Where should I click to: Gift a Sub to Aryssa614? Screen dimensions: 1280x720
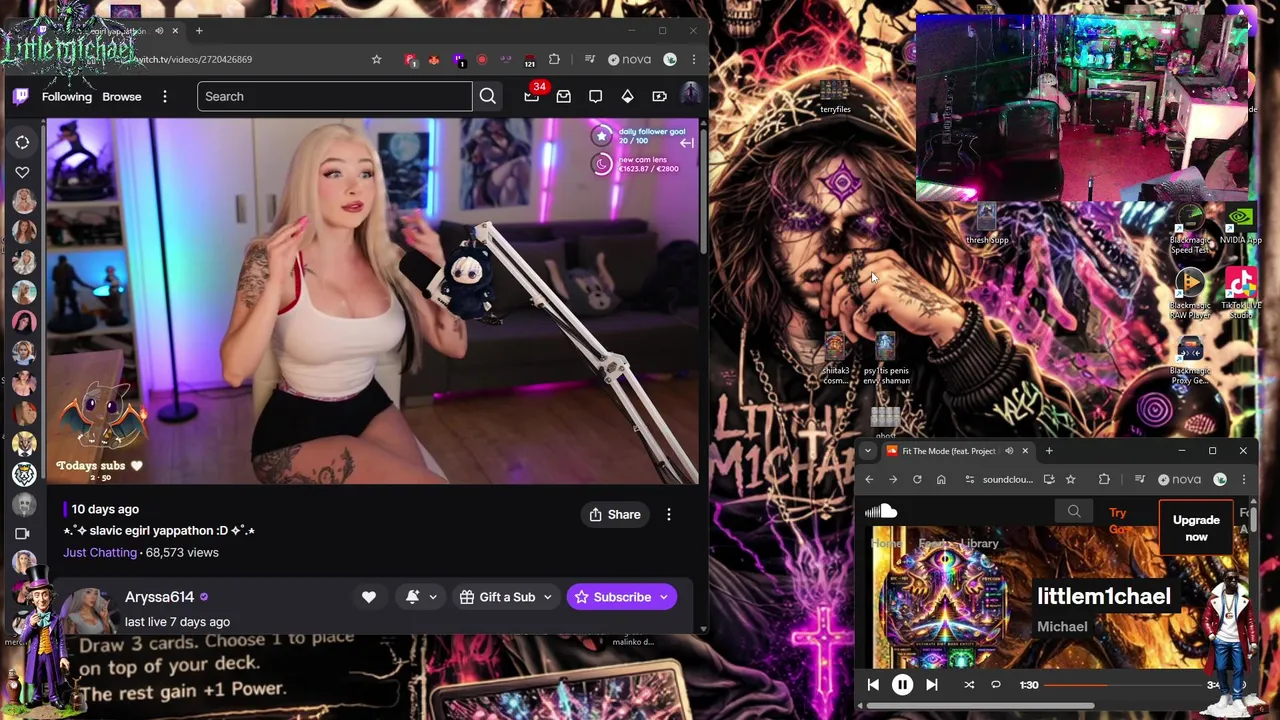click(506, 597)
